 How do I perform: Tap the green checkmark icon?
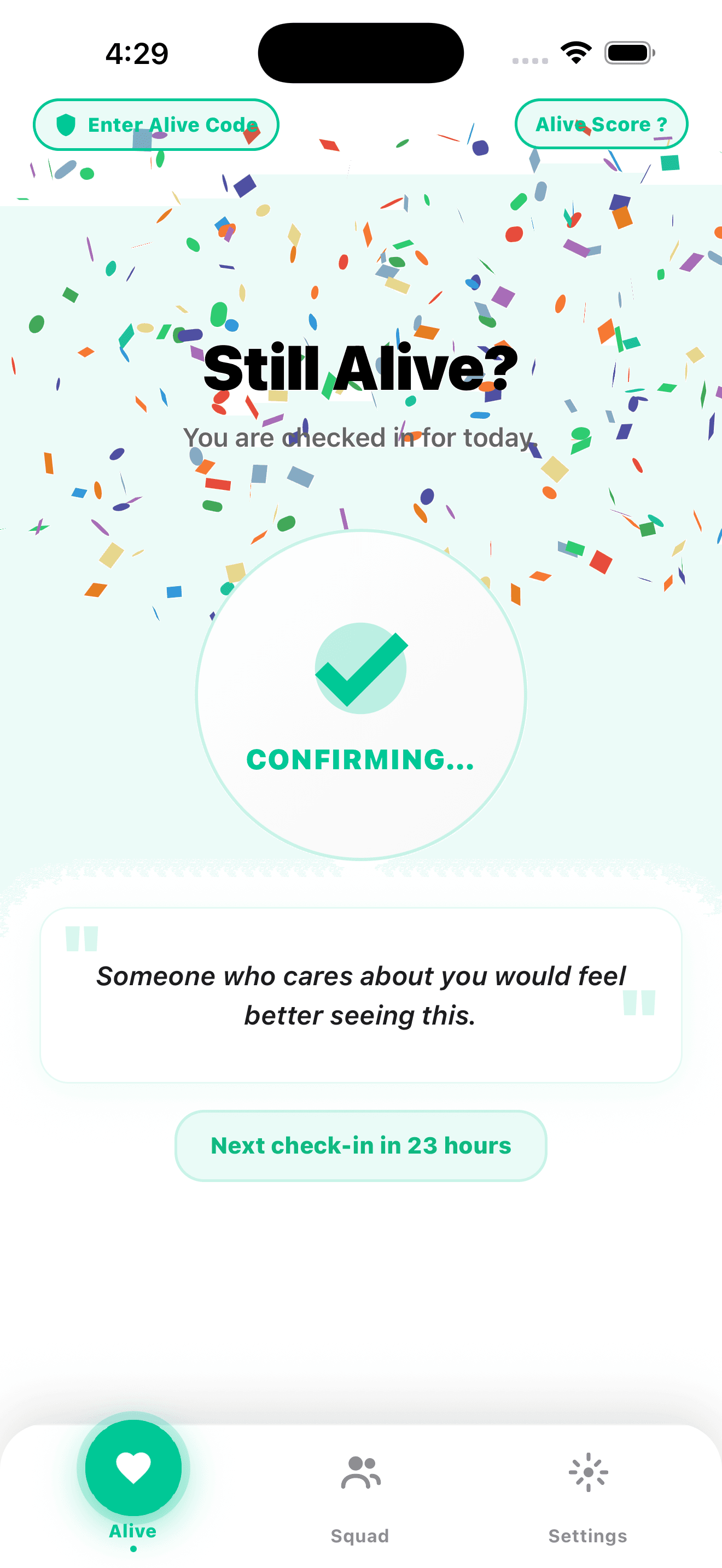pyautogui.click(x=361, y=668)
